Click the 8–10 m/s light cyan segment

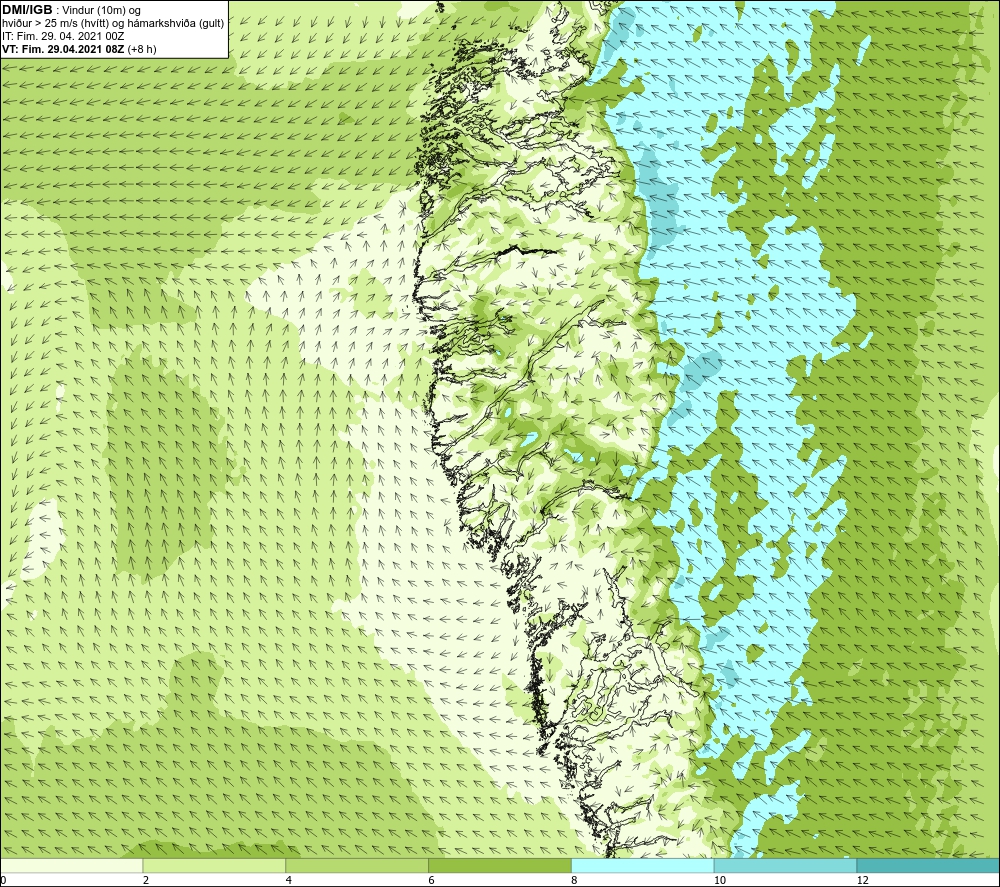tap(643, 865)
